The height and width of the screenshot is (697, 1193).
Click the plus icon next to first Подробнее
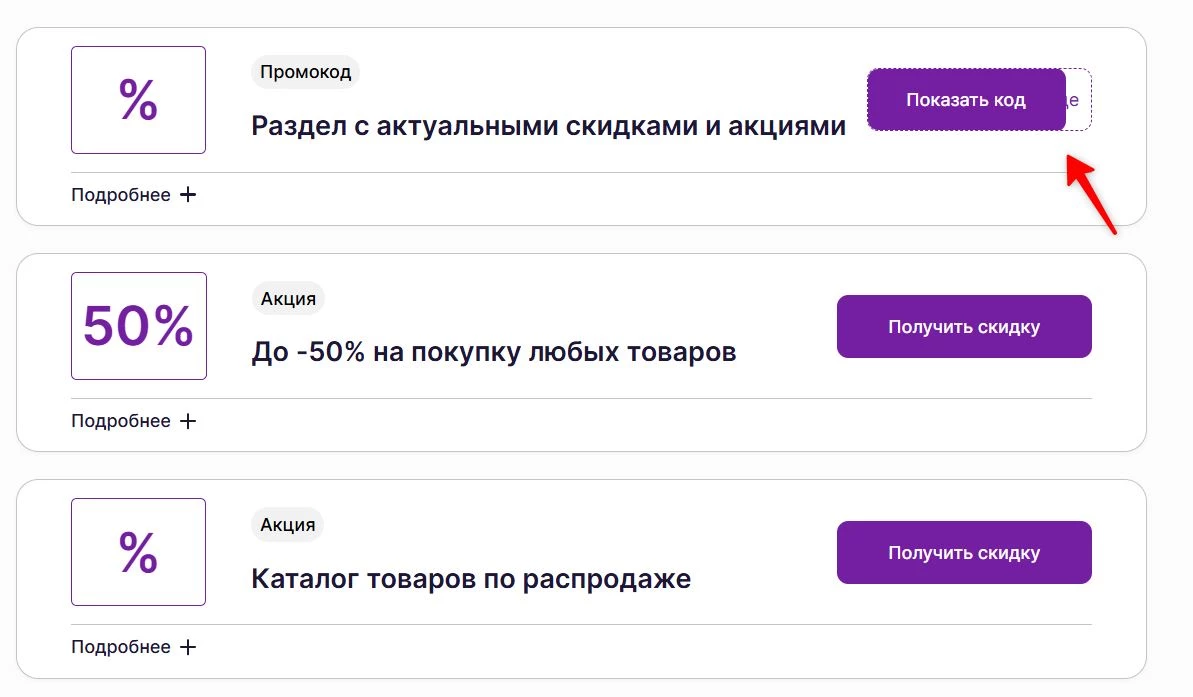tap(189, 194)
